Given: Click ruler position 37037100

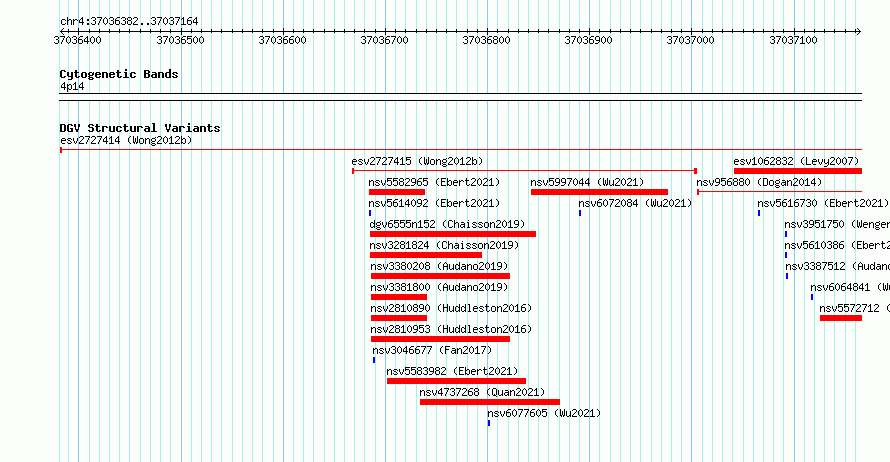Looking at the screenshot, I should [x=794, y=40].
